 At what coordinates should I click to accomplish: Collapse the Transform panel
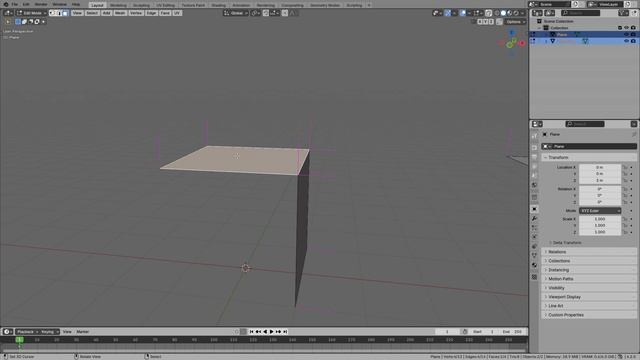tap(589, 158)
